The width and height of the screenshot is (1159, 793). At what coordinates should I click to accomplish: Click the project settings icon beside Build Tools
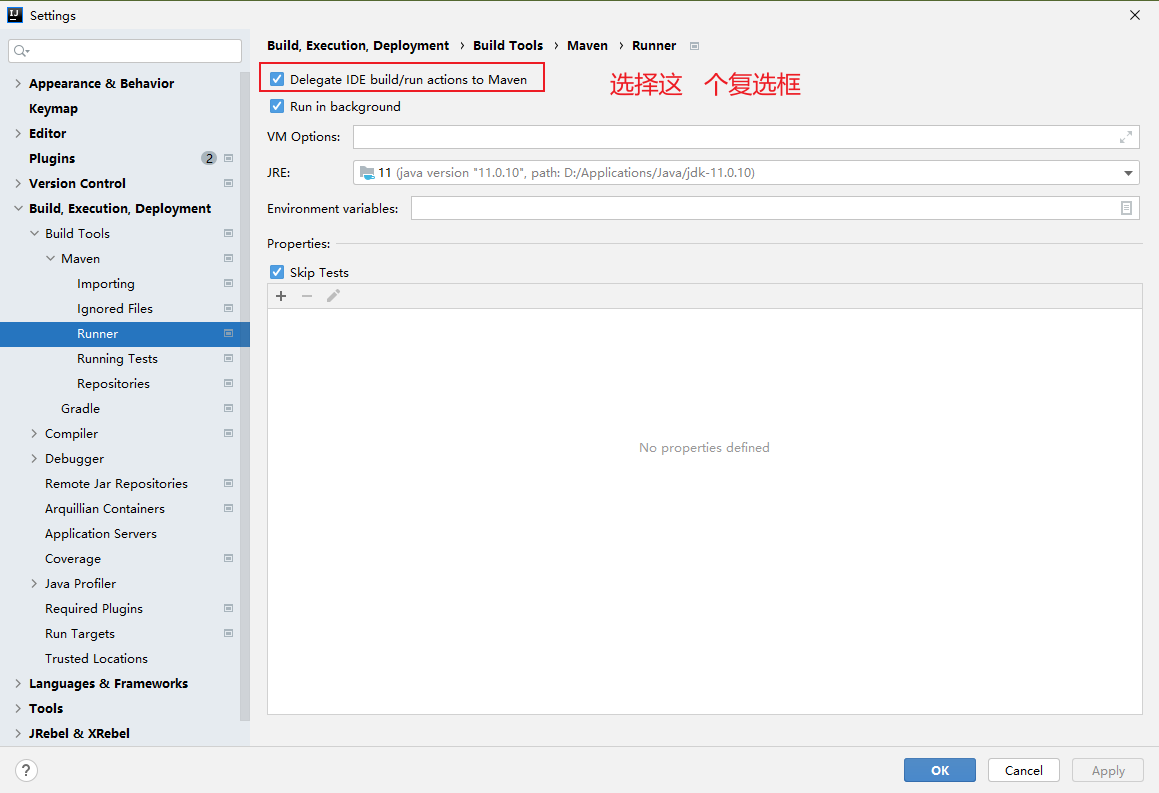(x=228, y=234)
